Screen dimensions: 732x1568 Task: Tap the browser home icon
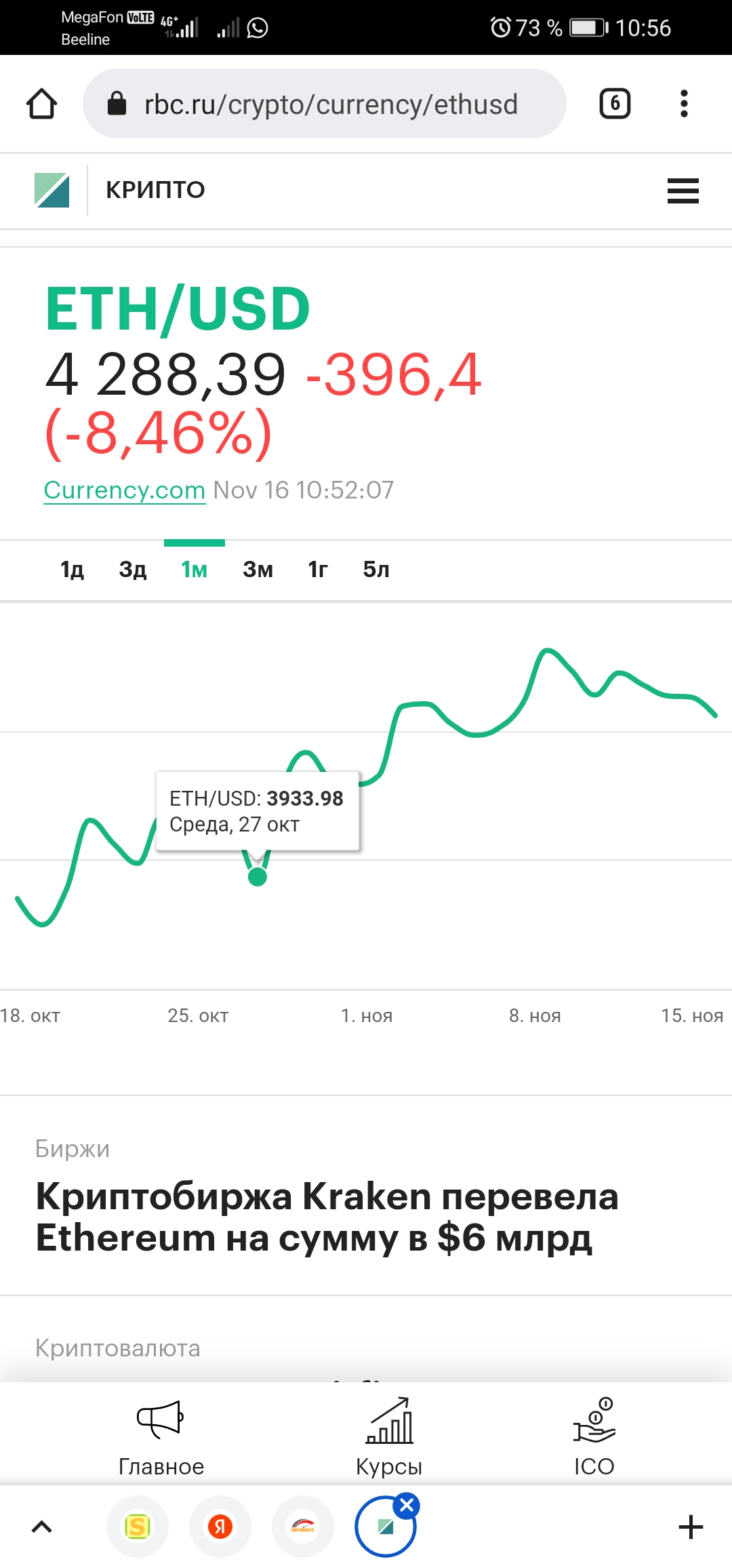point(41,104)
